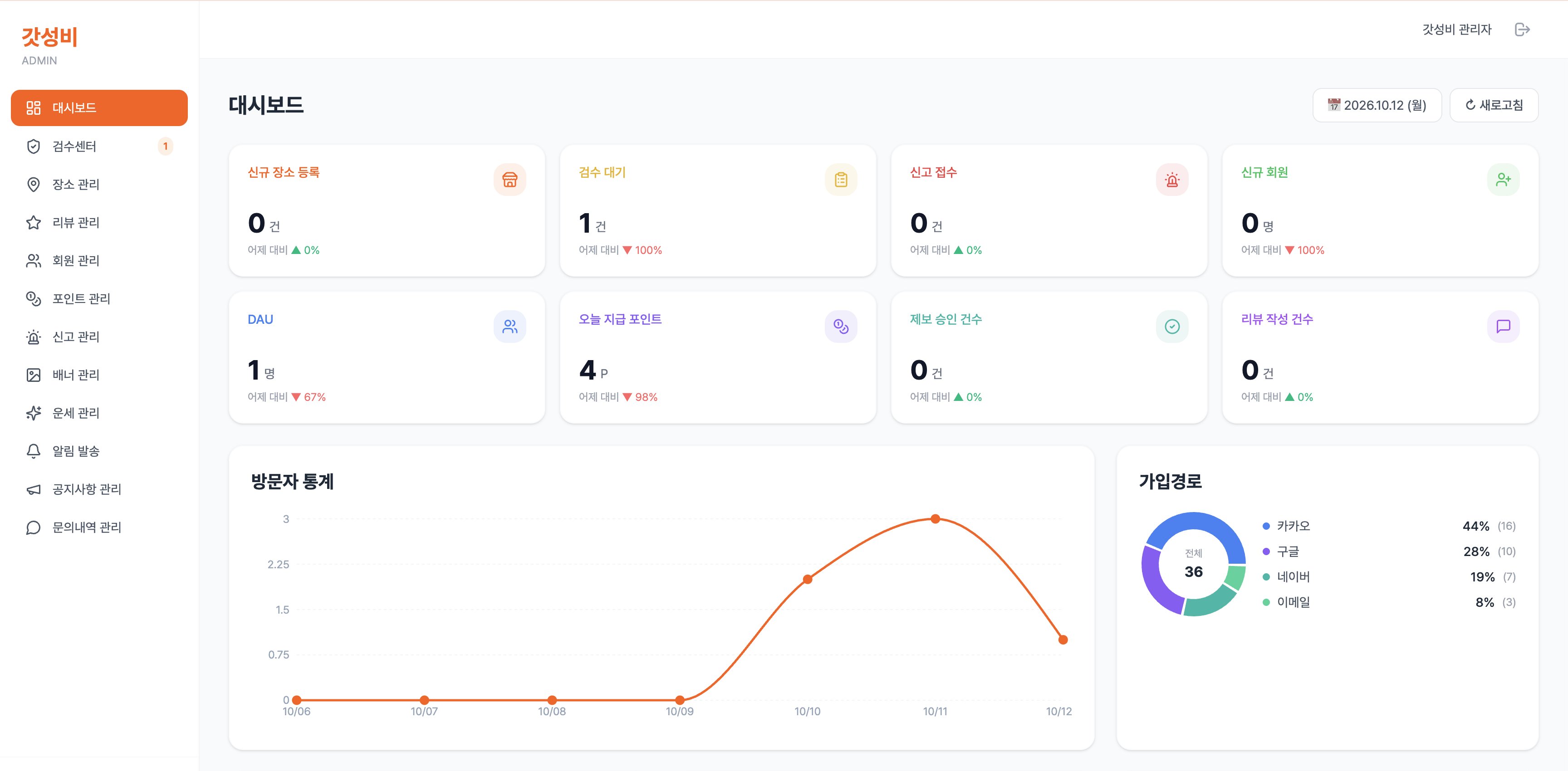Click the store icon on 신규 장소 등록 card

point(510,180)
